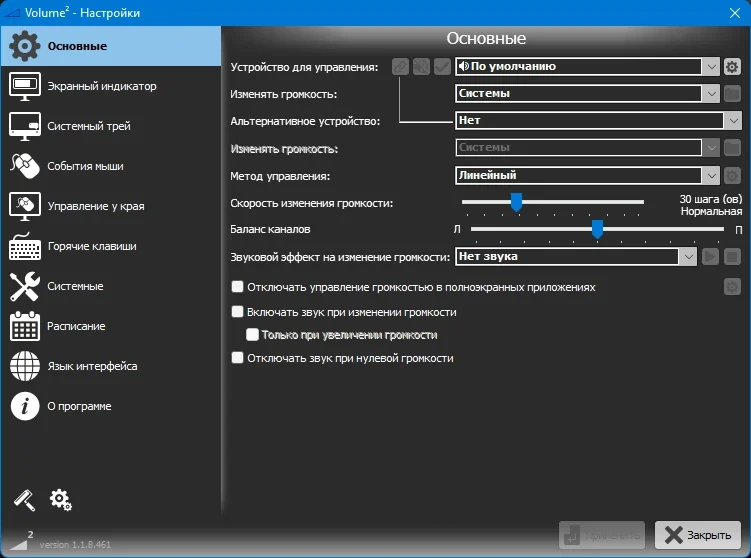Click gear icon beside Линейный dropdown
The height and width of the screenshot is (558, 751).
[732, 175]
